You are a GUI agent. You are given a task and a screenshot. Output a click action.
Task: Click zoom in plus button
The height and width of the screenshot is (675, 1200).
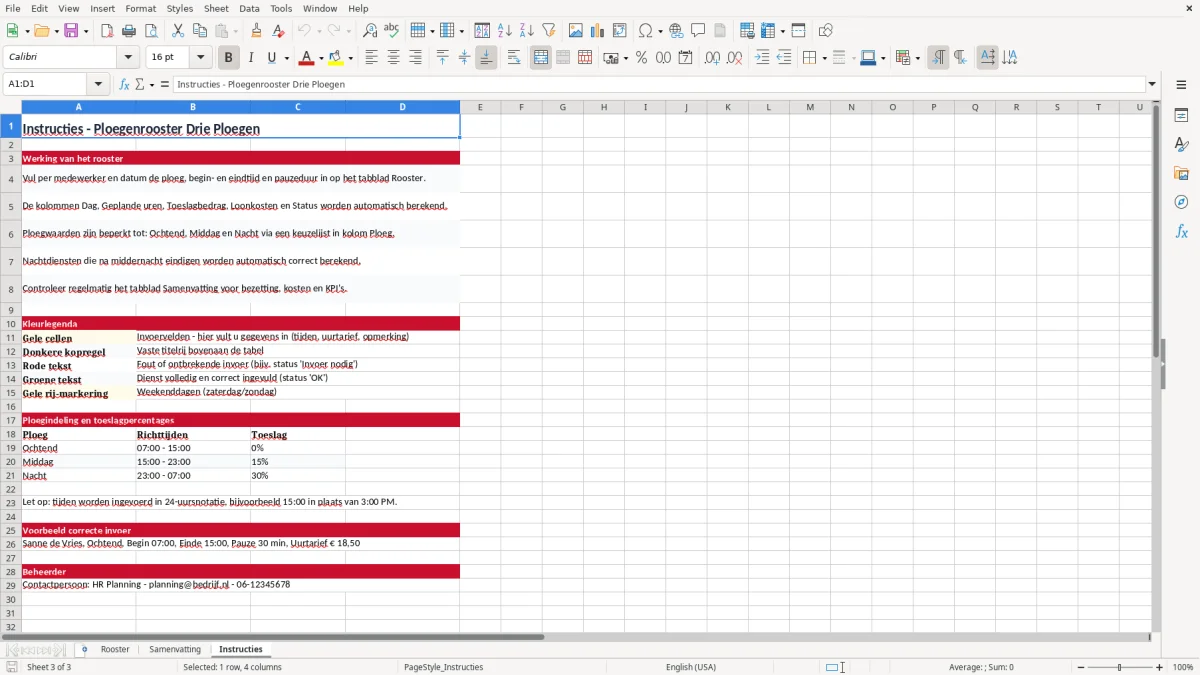pos(1160,667)
